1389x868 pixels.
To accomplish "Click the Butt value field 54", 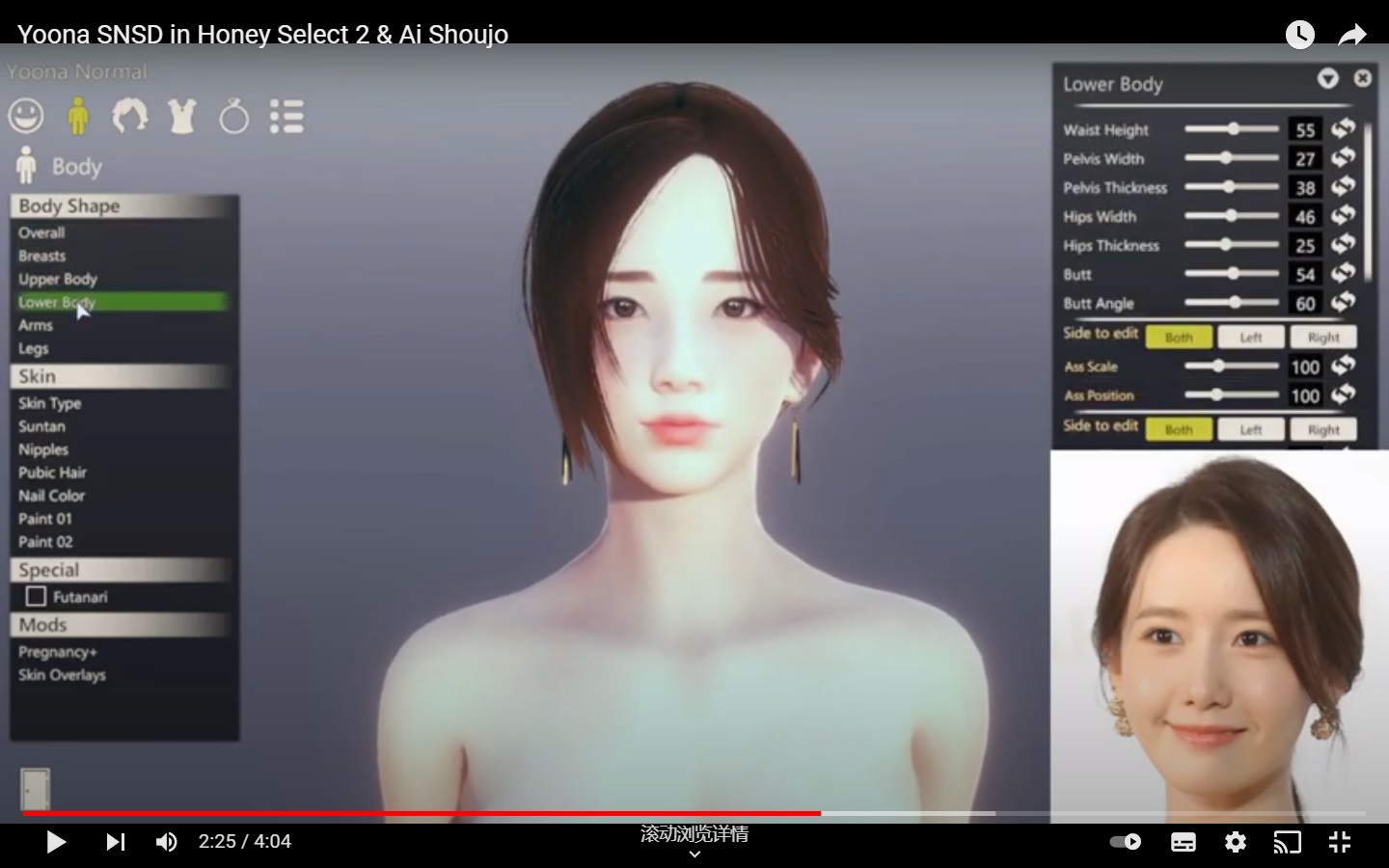I will [x=1305, y=274].
